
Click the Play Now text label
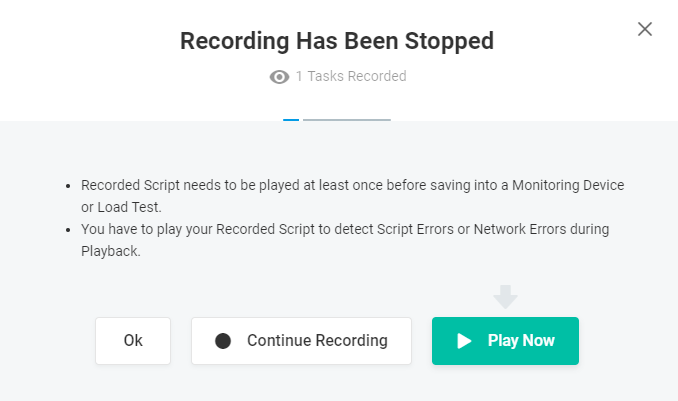pyautogui.click(x=521, y=341)
